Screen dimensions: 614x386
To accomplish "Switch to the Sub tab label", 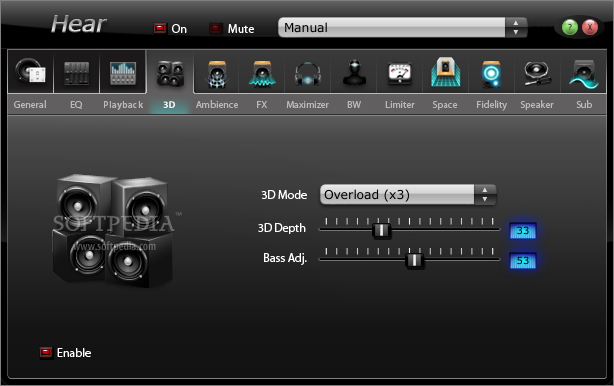I will pos(584,105).
